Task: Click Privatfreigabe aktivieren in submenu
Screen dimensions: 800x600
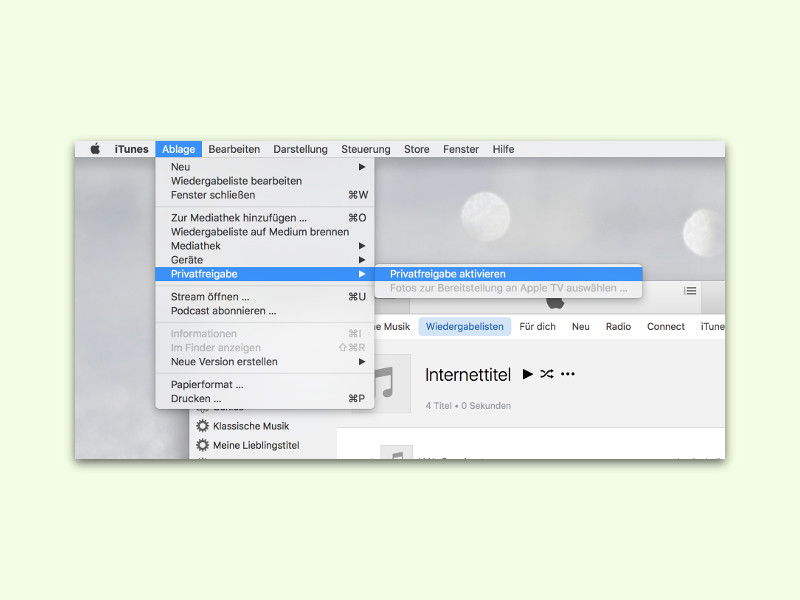Action: 508,274
